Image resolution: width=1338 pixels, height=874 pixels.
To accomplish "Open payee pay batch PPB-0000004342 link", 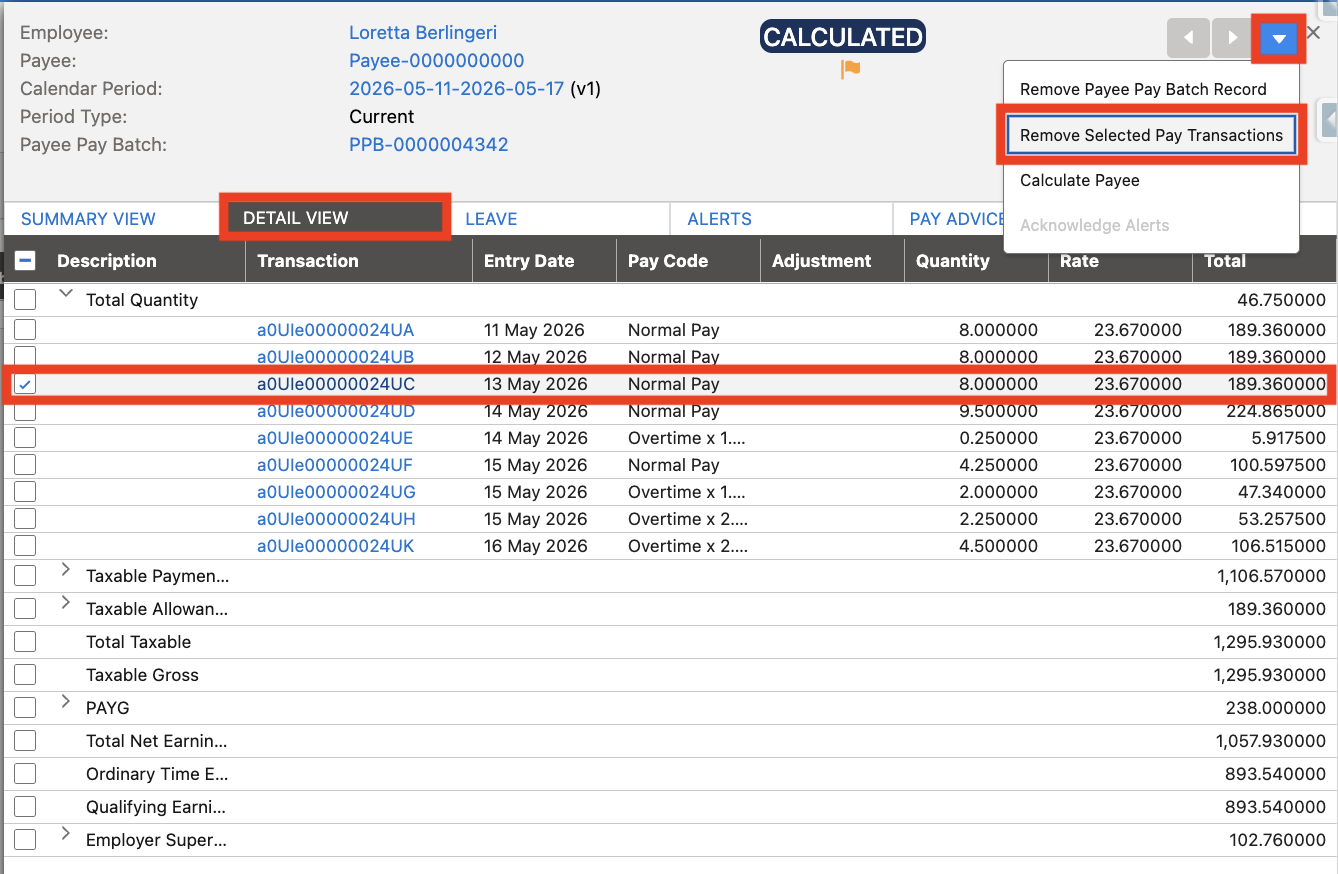I will point(428,145).
